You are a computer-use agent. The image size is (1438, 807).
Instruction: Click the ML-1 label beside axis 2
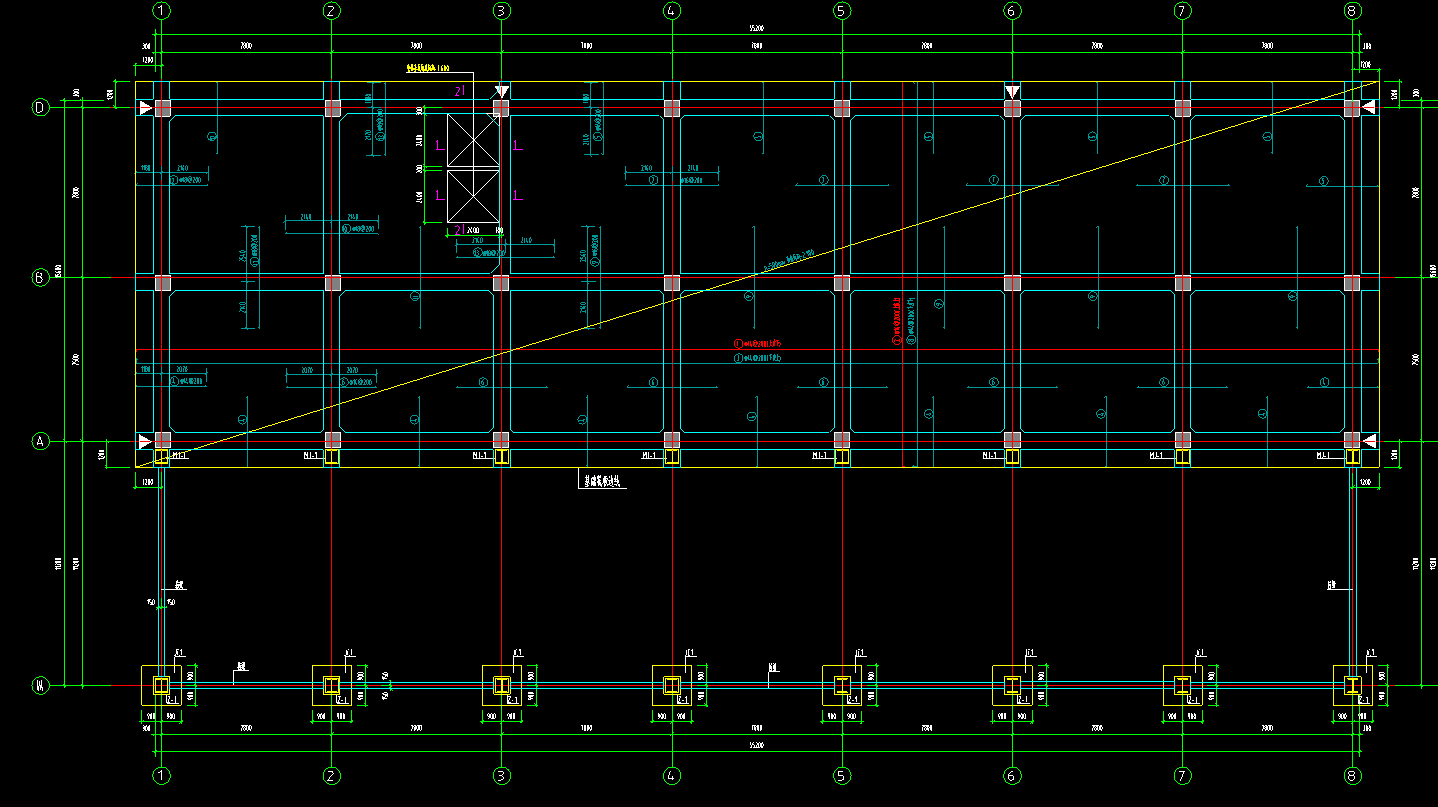[311, 455]
